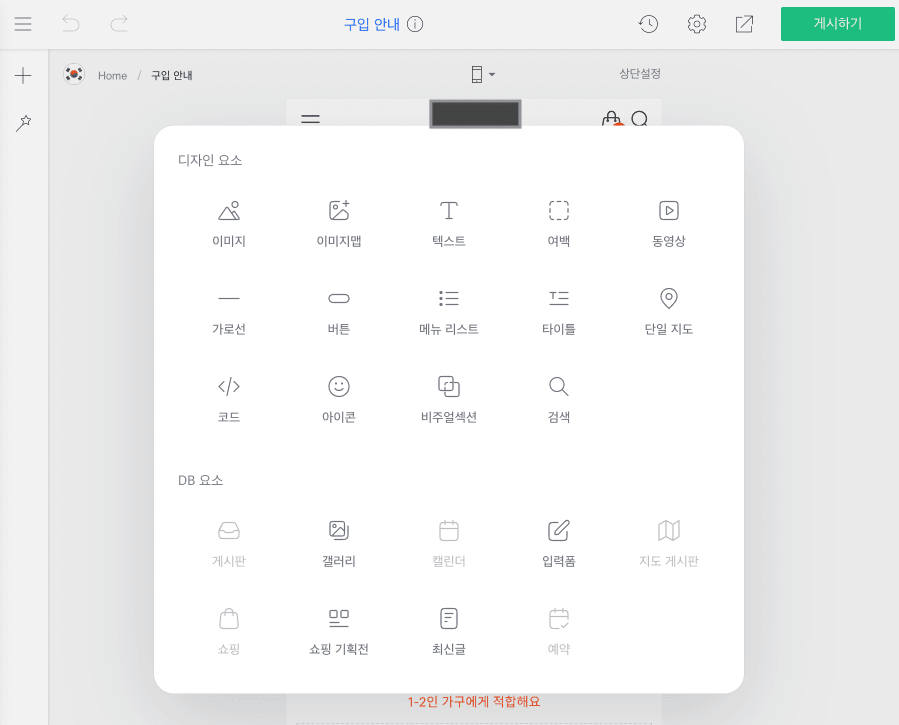Open 상단설정 header settings

(640, 74)
